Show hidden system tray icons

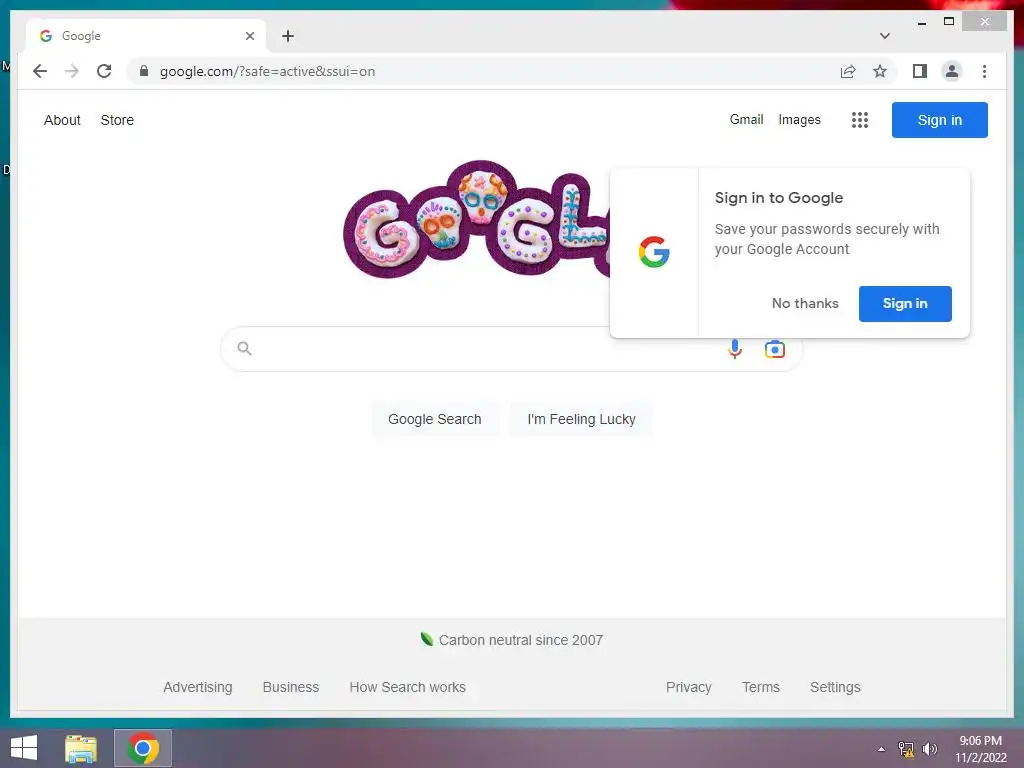click(x=882, y=749)
